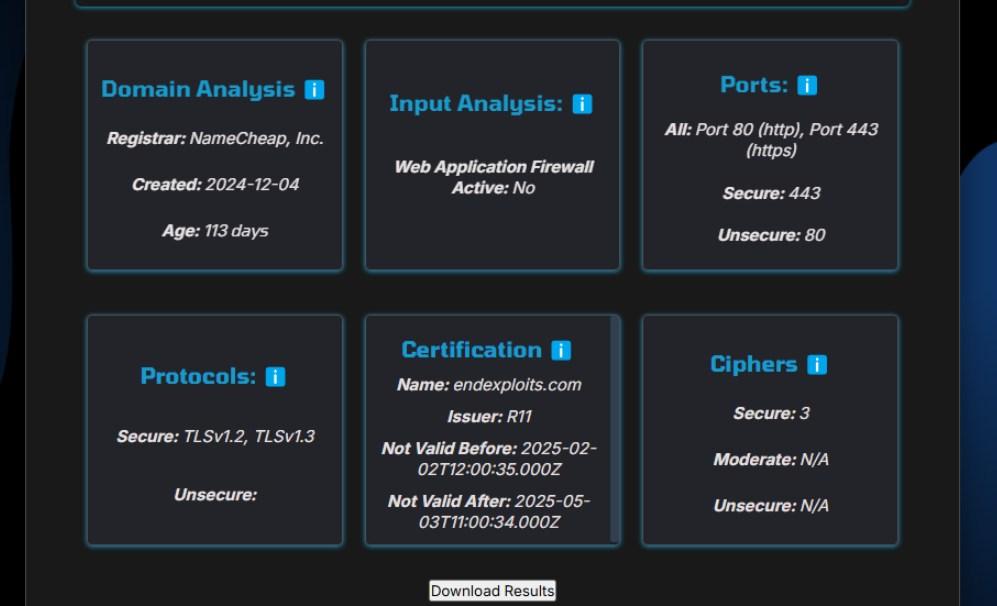
Task: Click the Registrar NameCheap, Inc. text
Action: [x=215, y=138]
